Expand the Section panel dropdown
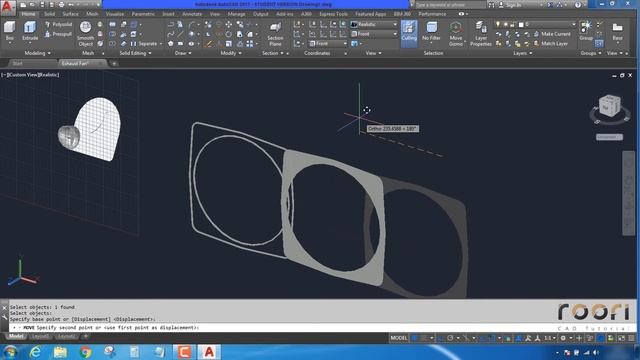 273,53
